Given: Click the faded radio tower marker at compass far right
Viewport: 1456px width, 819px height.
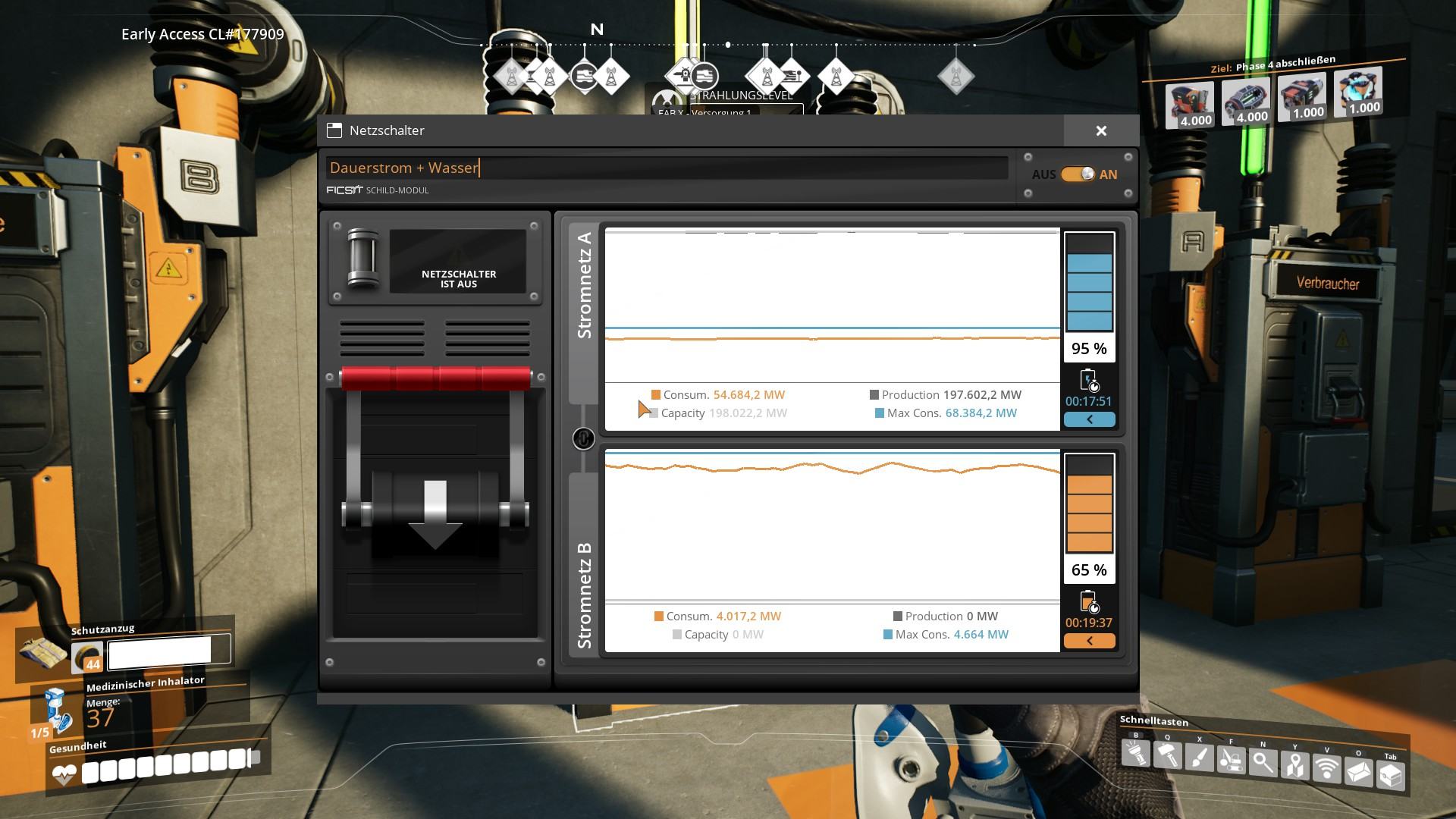Looking at the screenshot, I should coord(955,77).
